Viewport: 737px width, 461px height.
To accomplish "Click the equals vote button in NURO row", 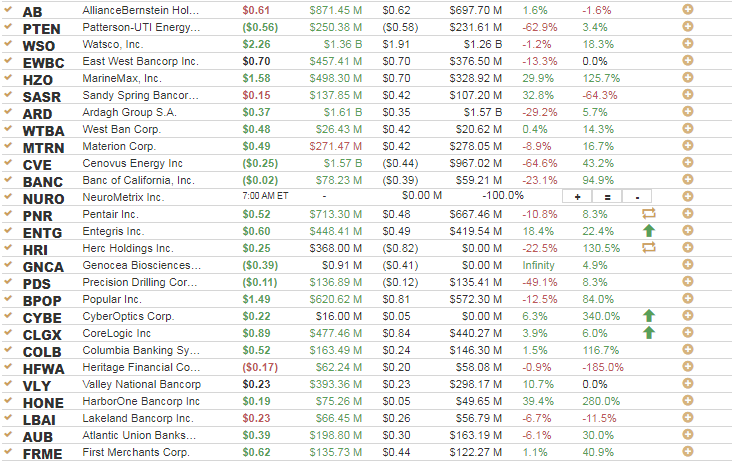I will point(607,196).
